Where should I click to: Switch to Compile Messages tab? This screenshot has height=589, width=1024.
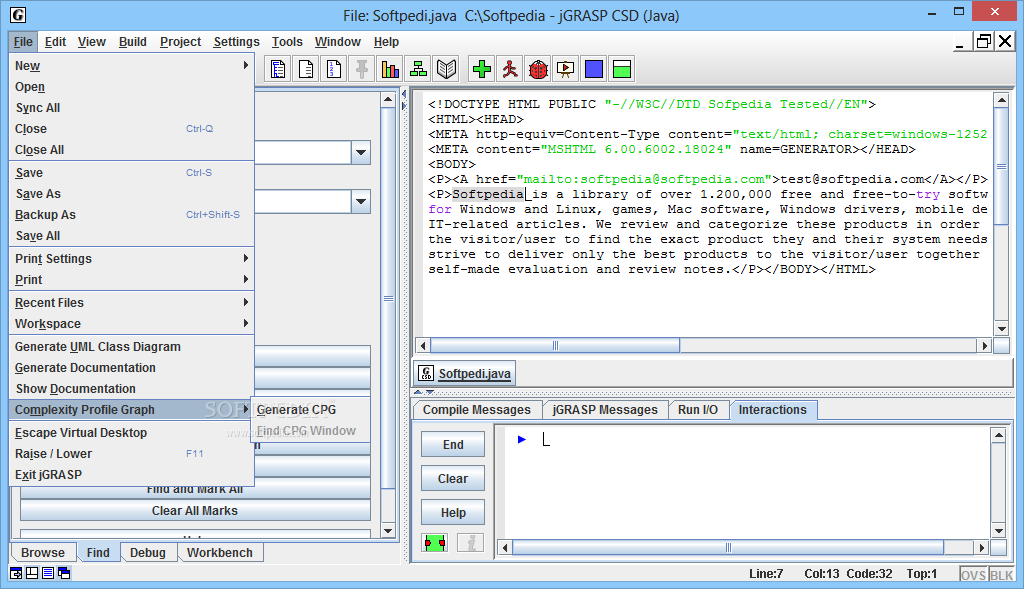tap(477, 409)
